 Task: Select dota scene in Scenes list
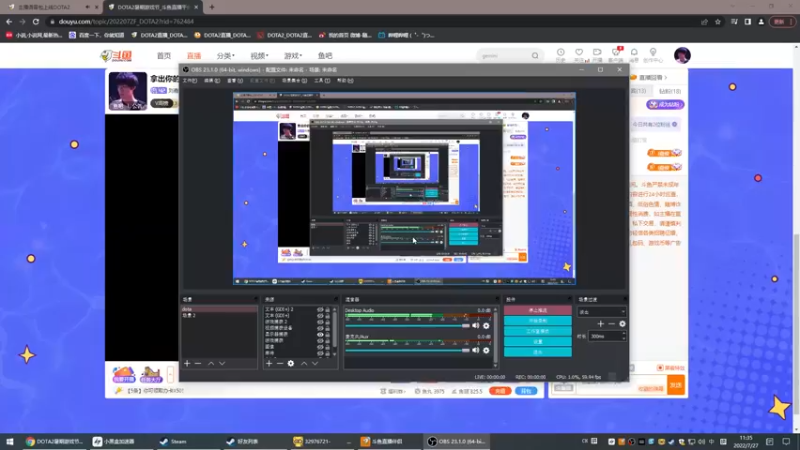coord(219,309)
